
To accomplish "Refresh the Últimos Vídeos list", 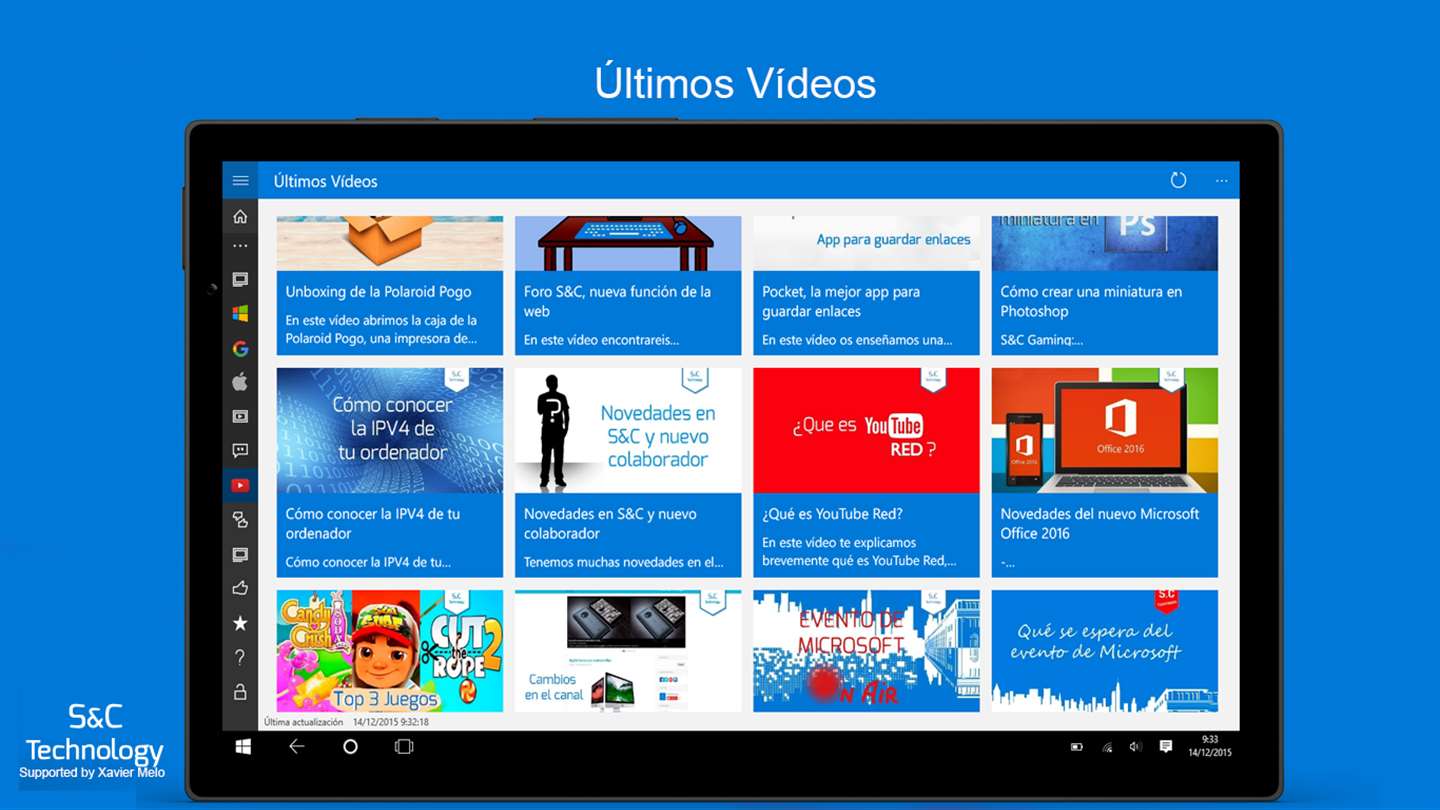I will point(1178,181).
